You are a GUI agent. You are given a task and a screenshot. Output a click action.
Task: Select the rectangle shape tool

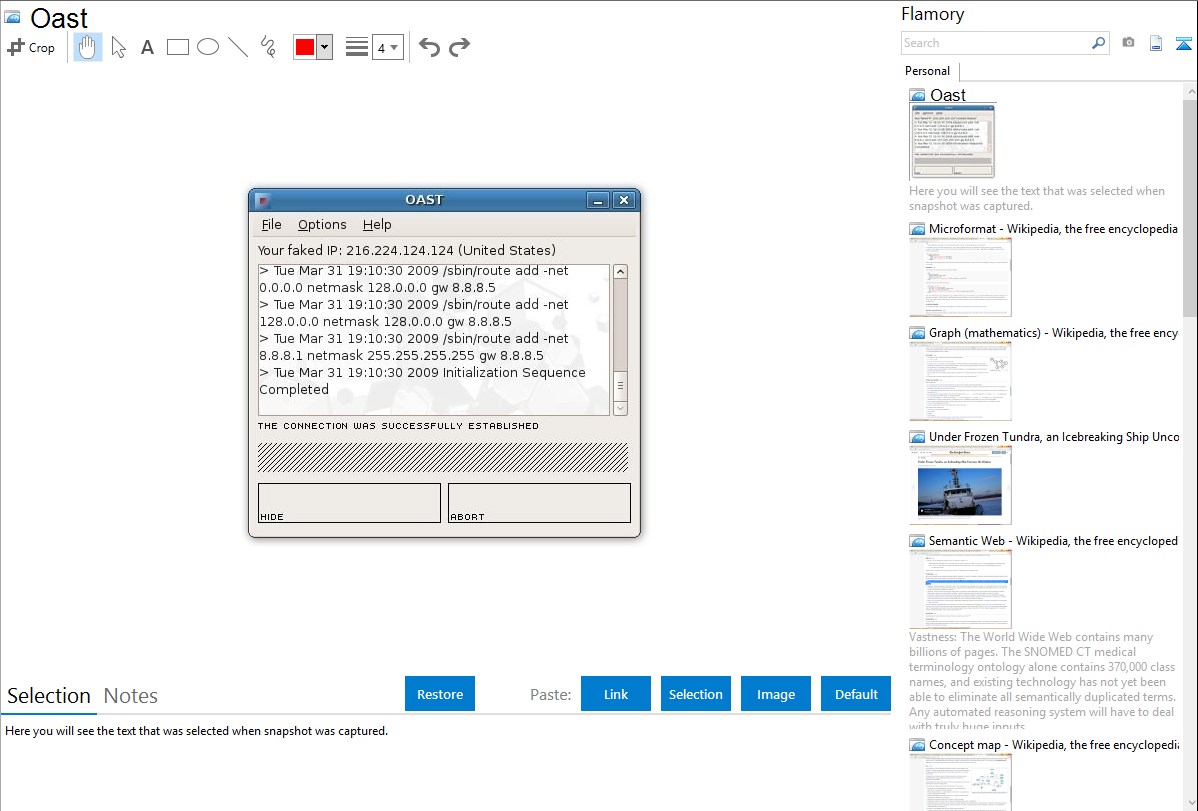[x=177, y=47]
